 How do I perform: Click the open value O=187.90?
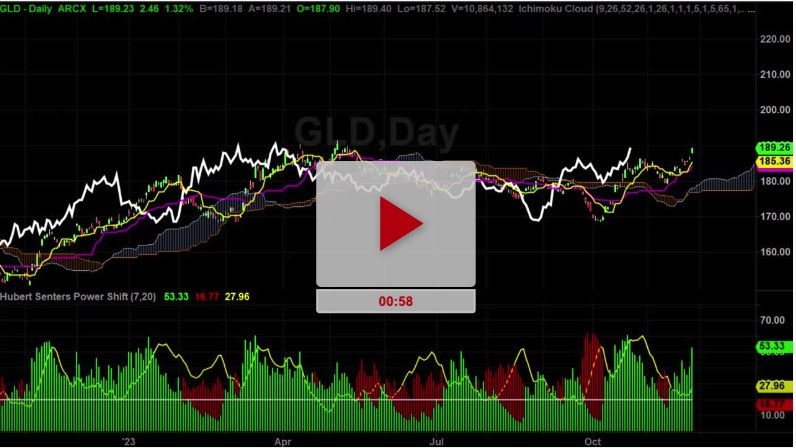point(318,9)
